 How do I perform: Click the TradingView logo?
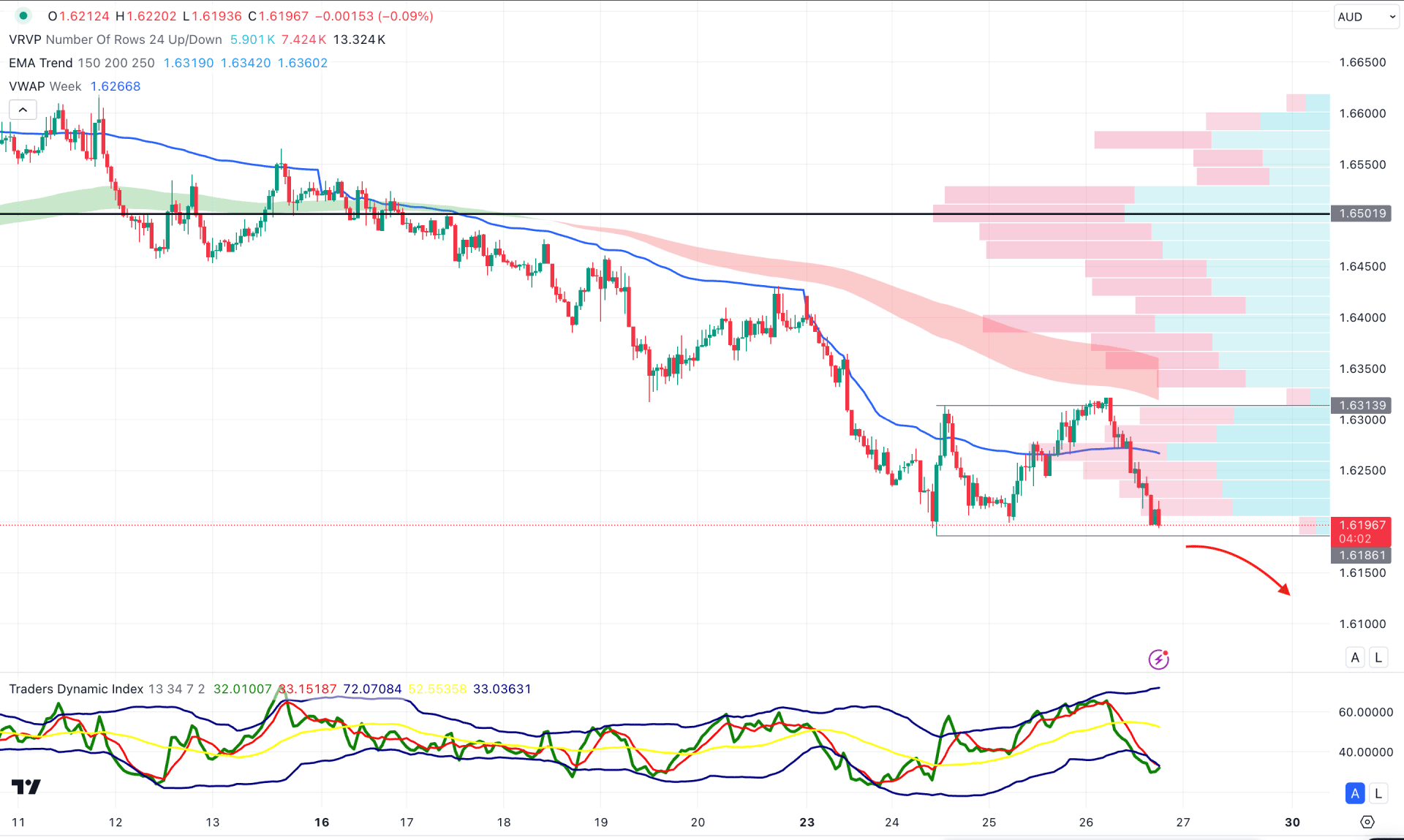[26, 787]
